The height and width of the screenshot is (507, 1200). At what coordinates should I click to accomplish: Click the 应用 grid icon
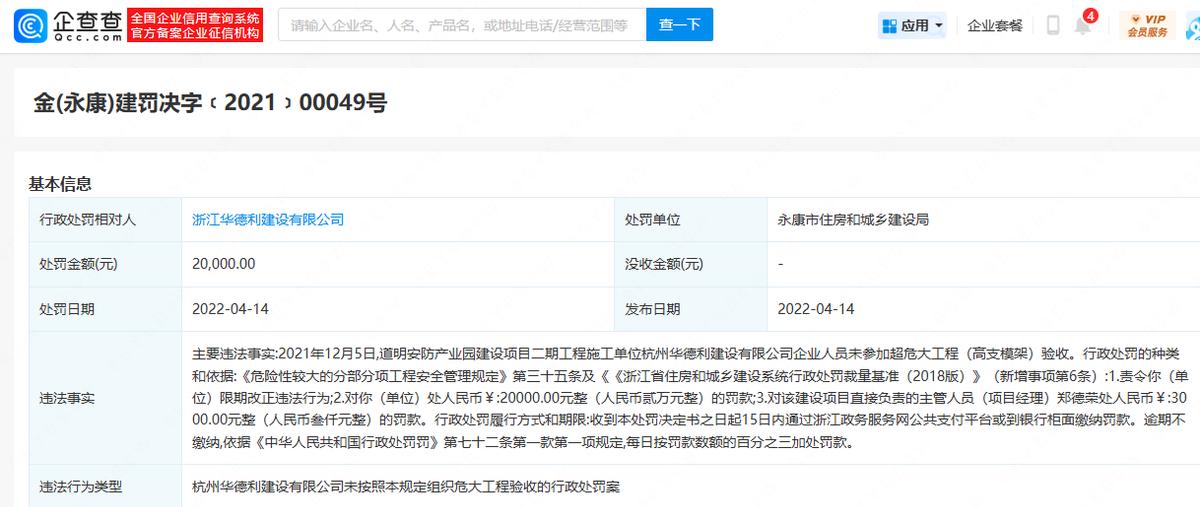pyautogui.click(x=888, y=26)
